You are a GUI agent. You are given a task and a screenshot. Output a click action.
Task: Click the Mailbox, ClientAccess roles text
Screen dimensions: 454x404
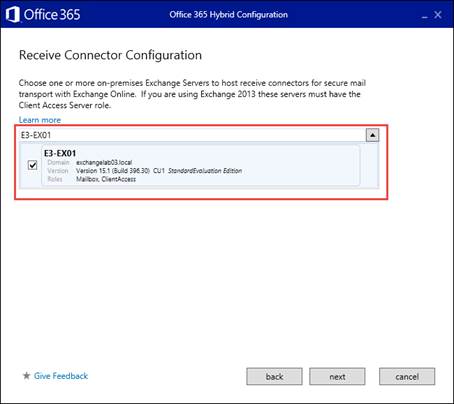click(106, 179)
